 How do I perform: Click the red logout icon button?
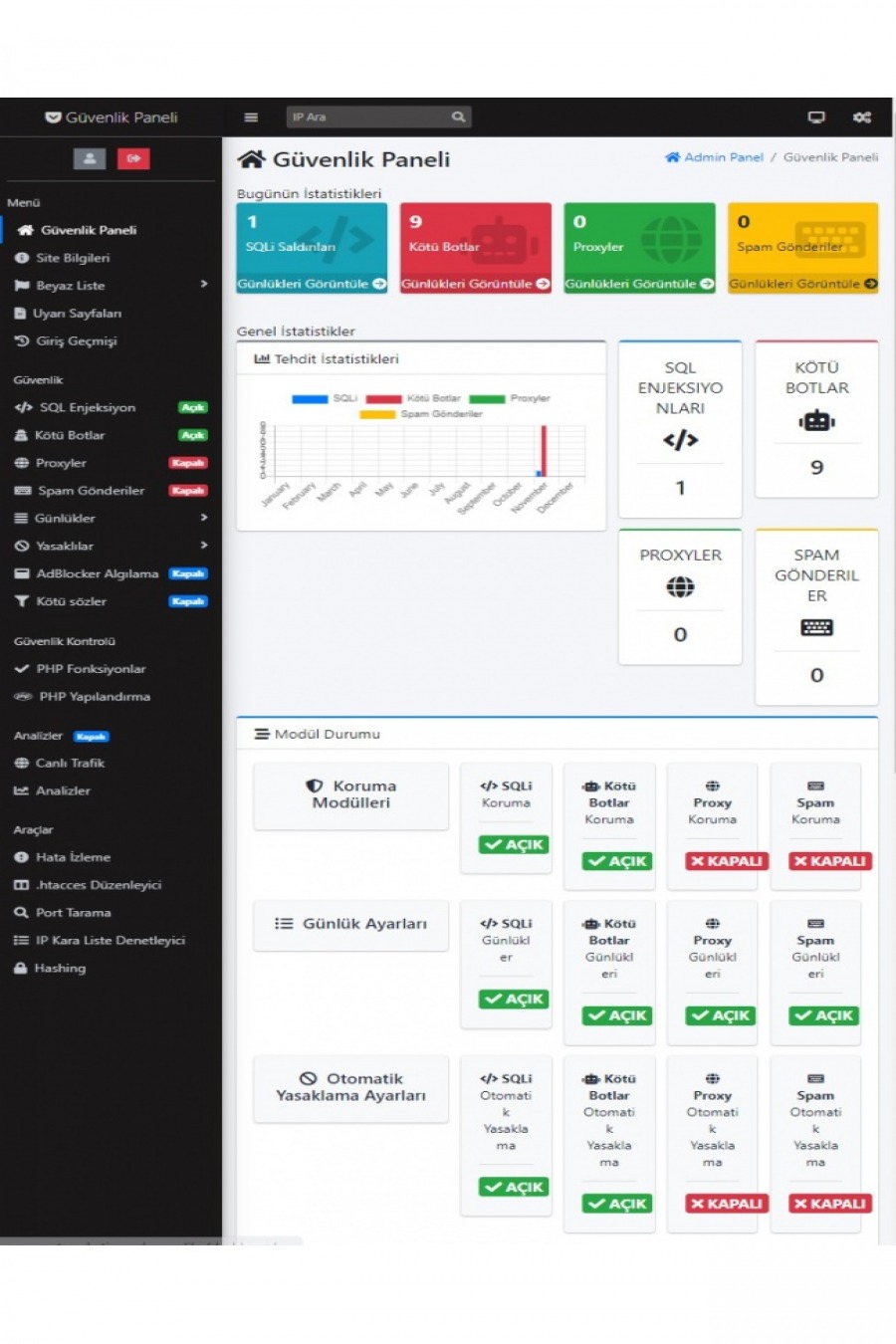point(133,158)
